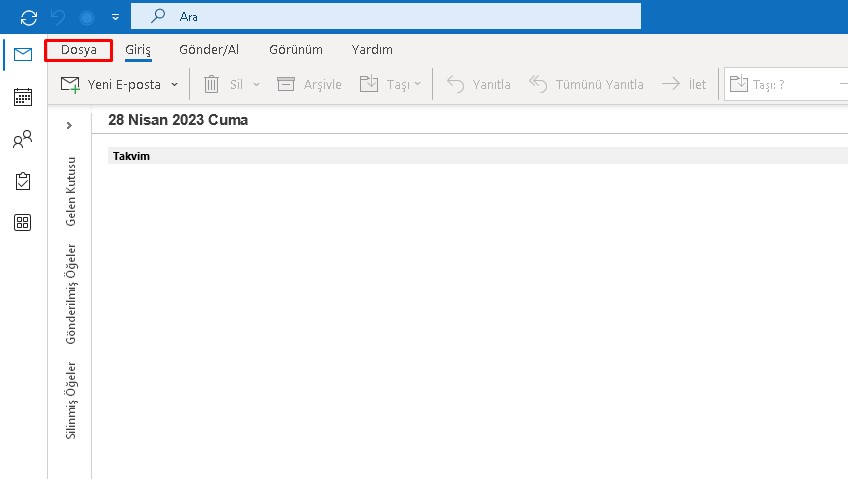
Task: Open the Tasks clipboard icon
Action: (x=22, y=181)
